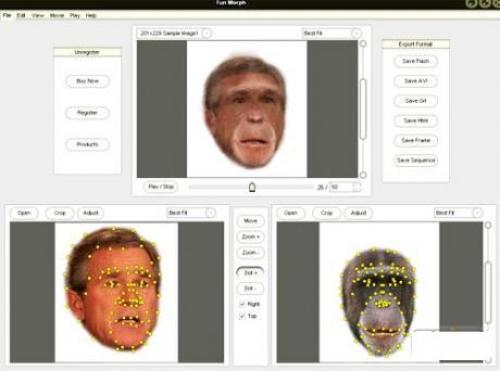500x371 pixels.
Task: Expand the preview Best Fit zoom dropdown
Action: 356,33
